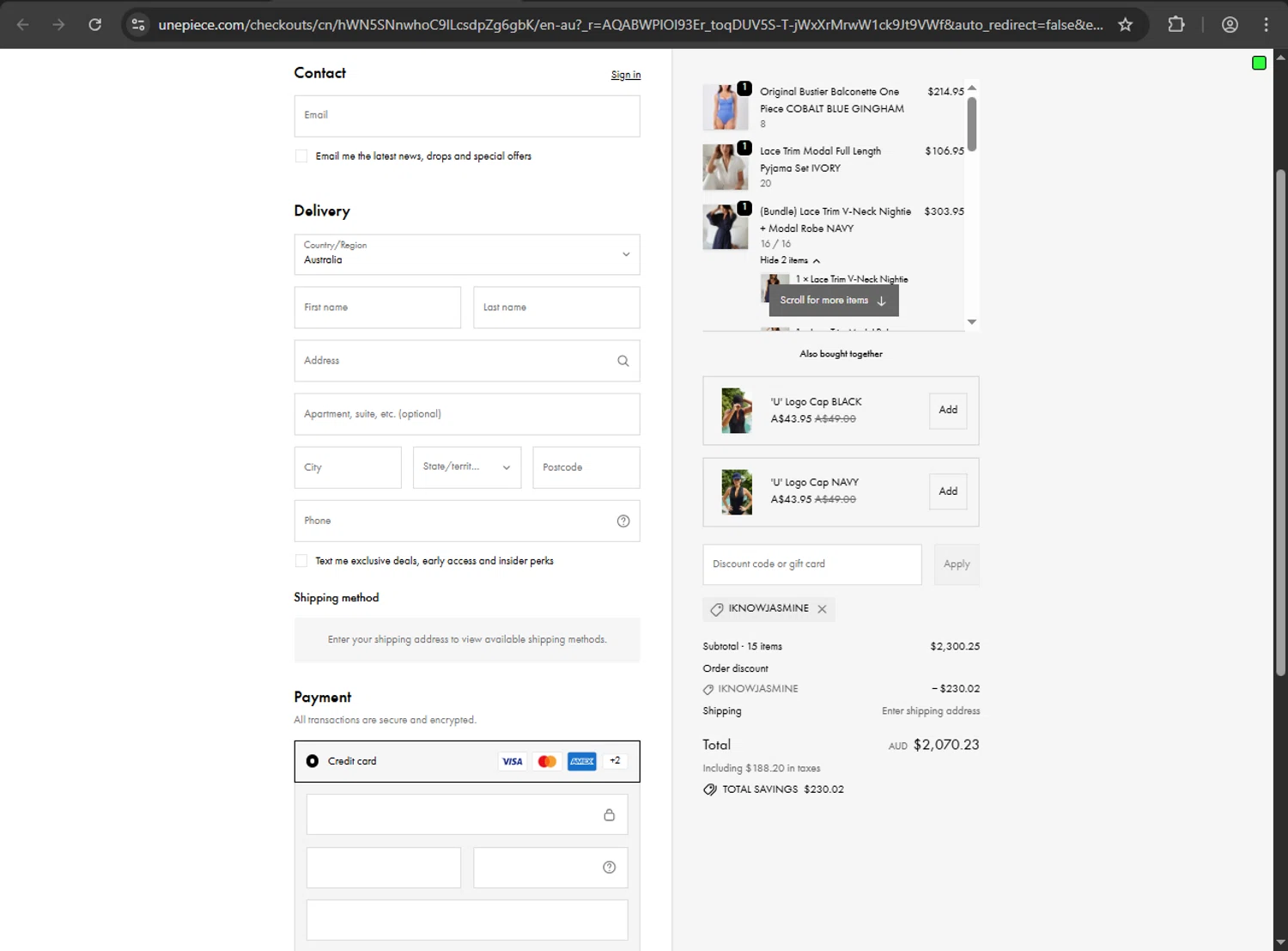This screenshot has height=951, width=1288.
Task: Collapse bundle with Hide 2 items
Action: (x=789, y=260)
